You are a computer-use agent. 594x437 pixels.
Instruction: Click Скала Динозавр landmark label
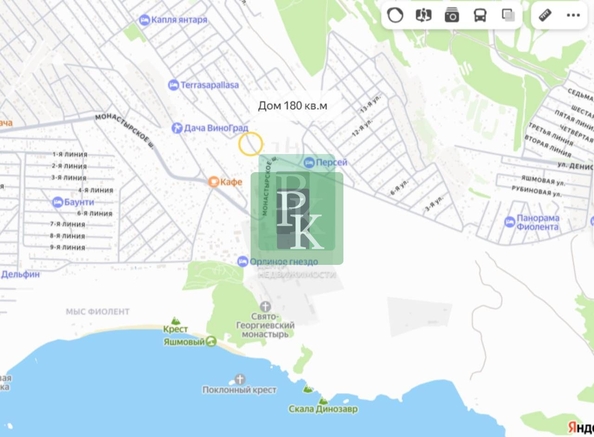coord(323,409)
